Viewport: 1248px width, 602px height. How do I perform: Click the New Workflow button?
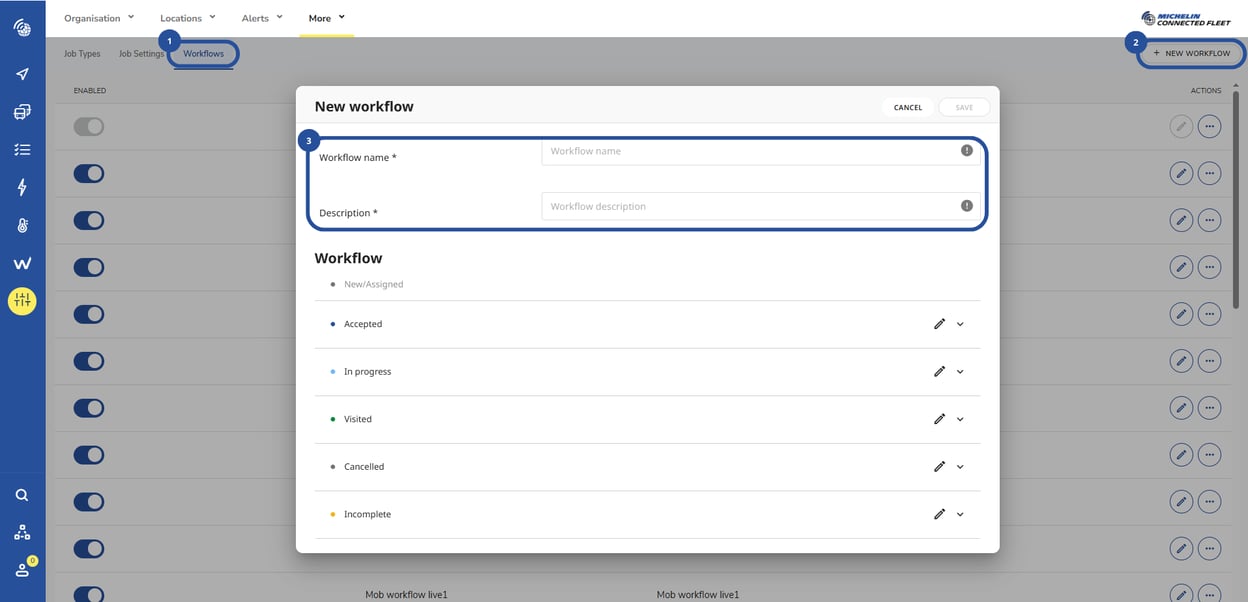point(1191,53)
